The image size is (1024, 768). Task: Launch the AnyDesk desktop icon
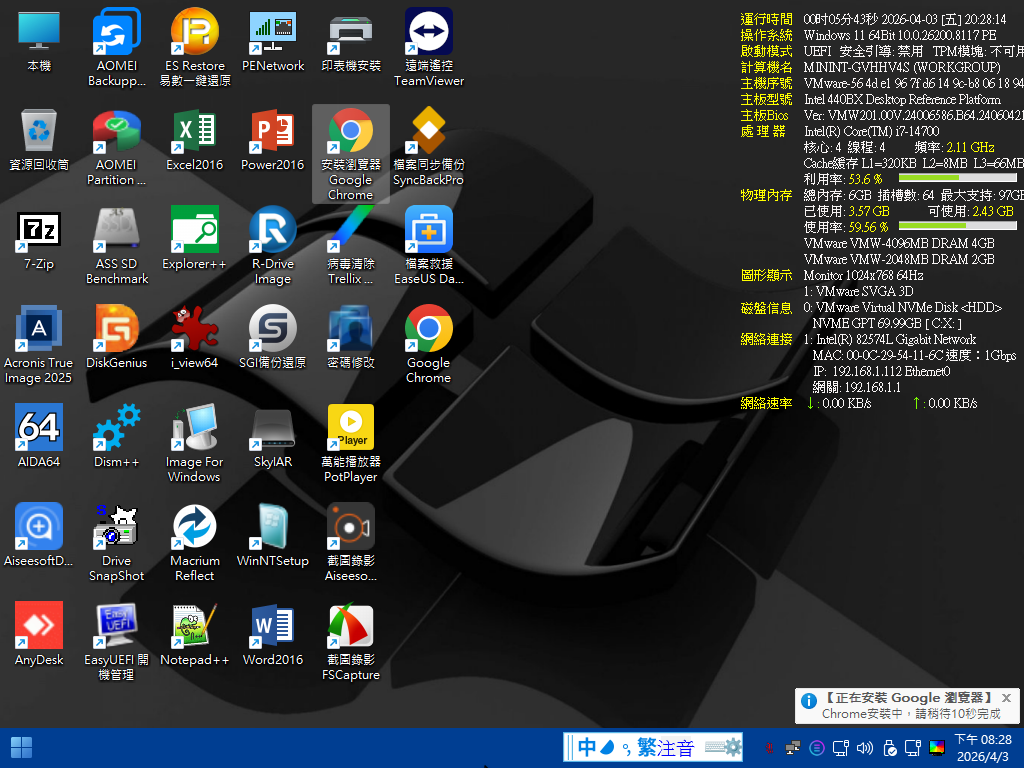click(39, 627)
